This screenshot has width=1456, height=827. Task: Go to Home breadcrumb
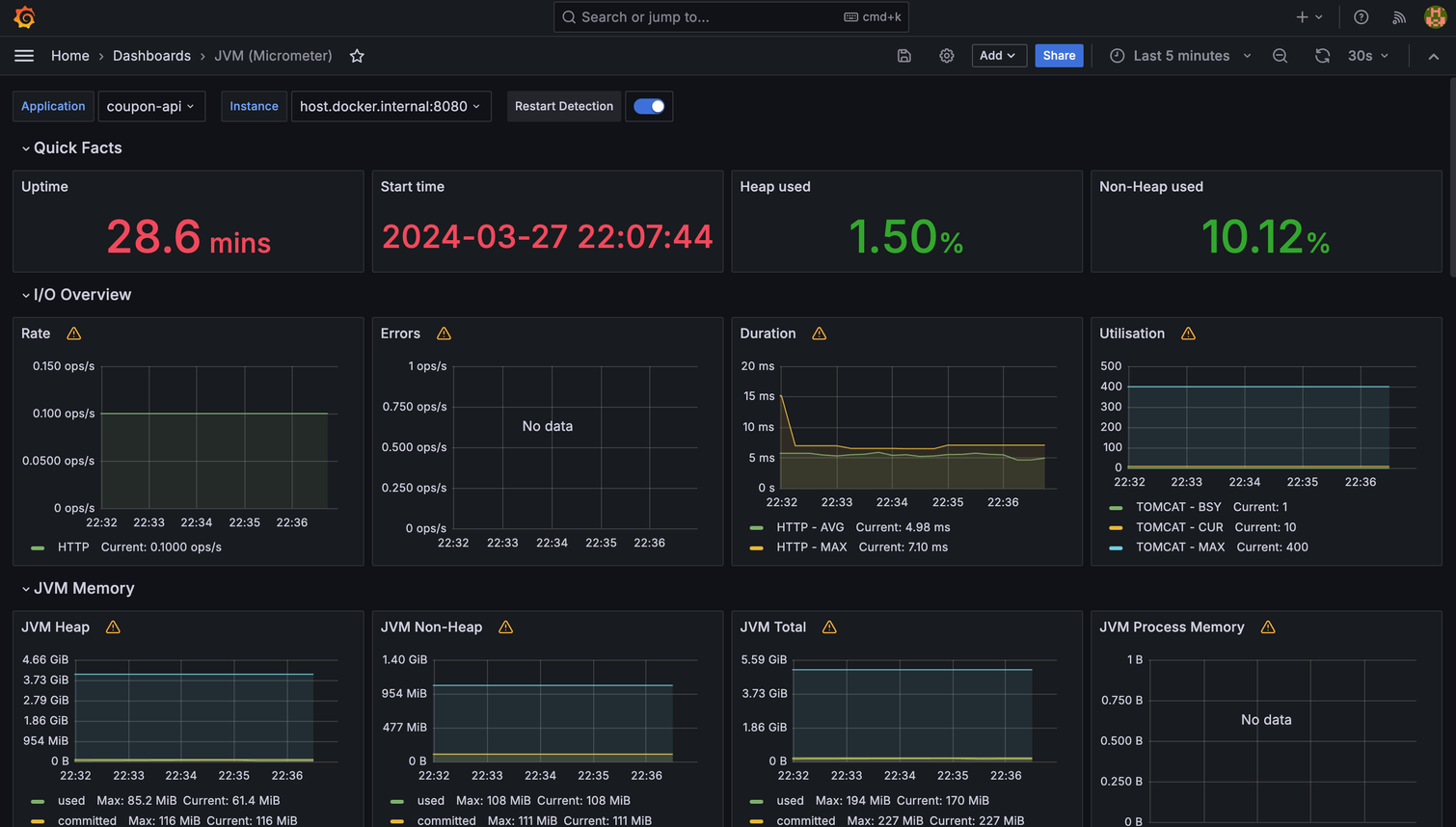[x=70, y=56]
